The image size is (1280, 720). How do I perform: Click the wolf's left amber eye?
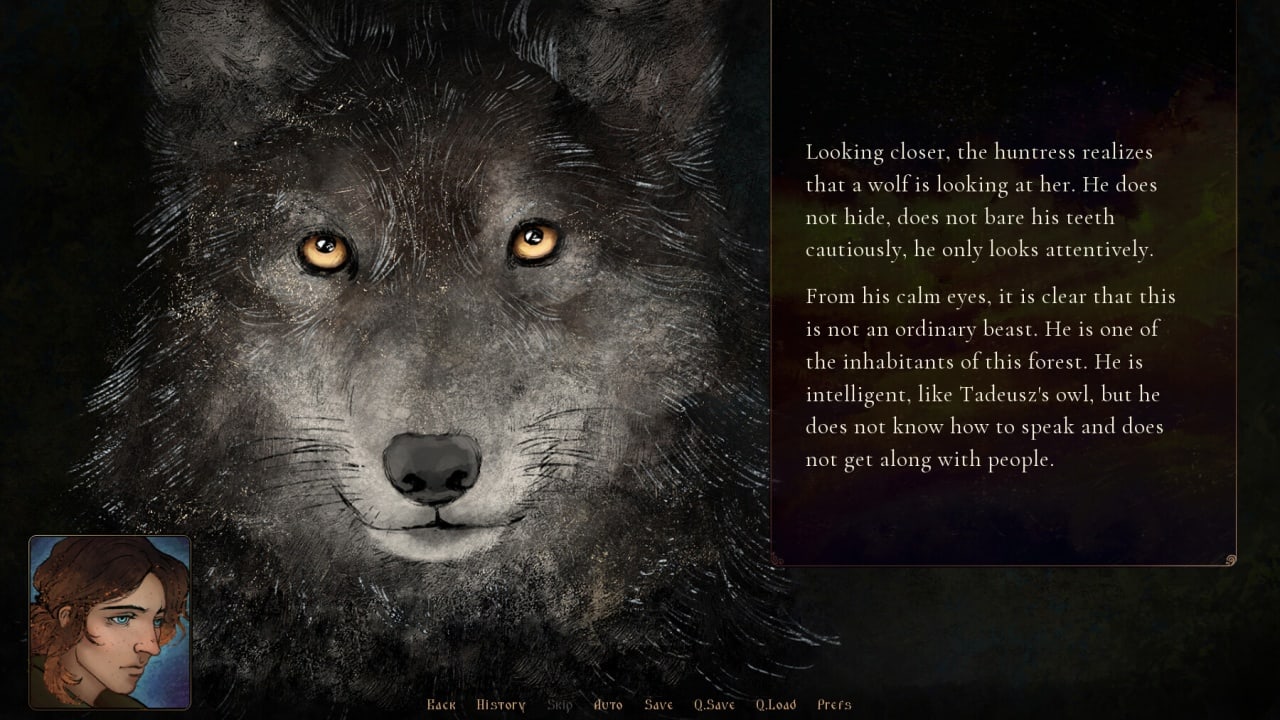(x=325, y=250)
